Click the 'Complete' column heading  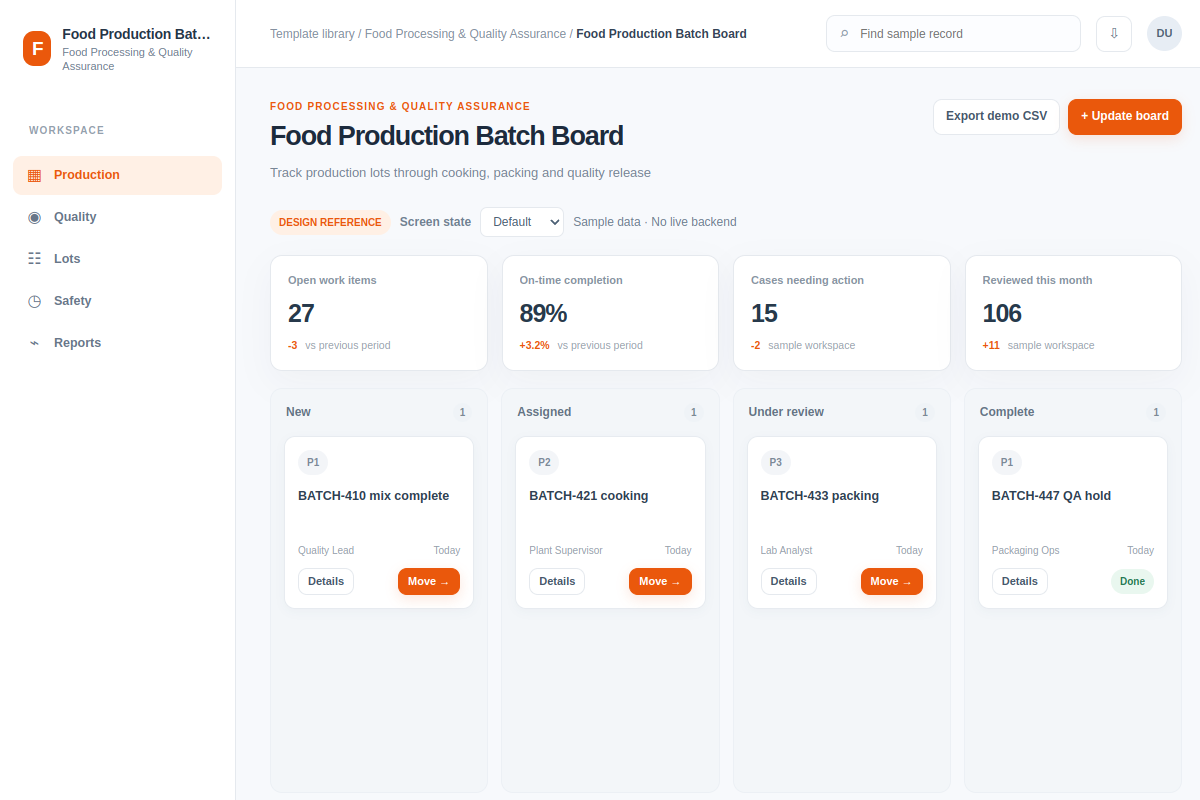pos(1007,412)
